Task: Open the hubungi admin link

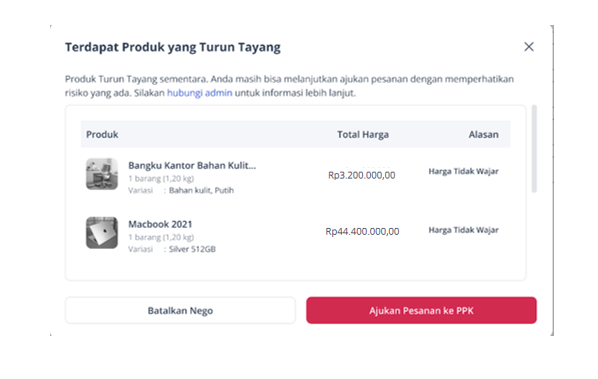Action: coord(199,93)
